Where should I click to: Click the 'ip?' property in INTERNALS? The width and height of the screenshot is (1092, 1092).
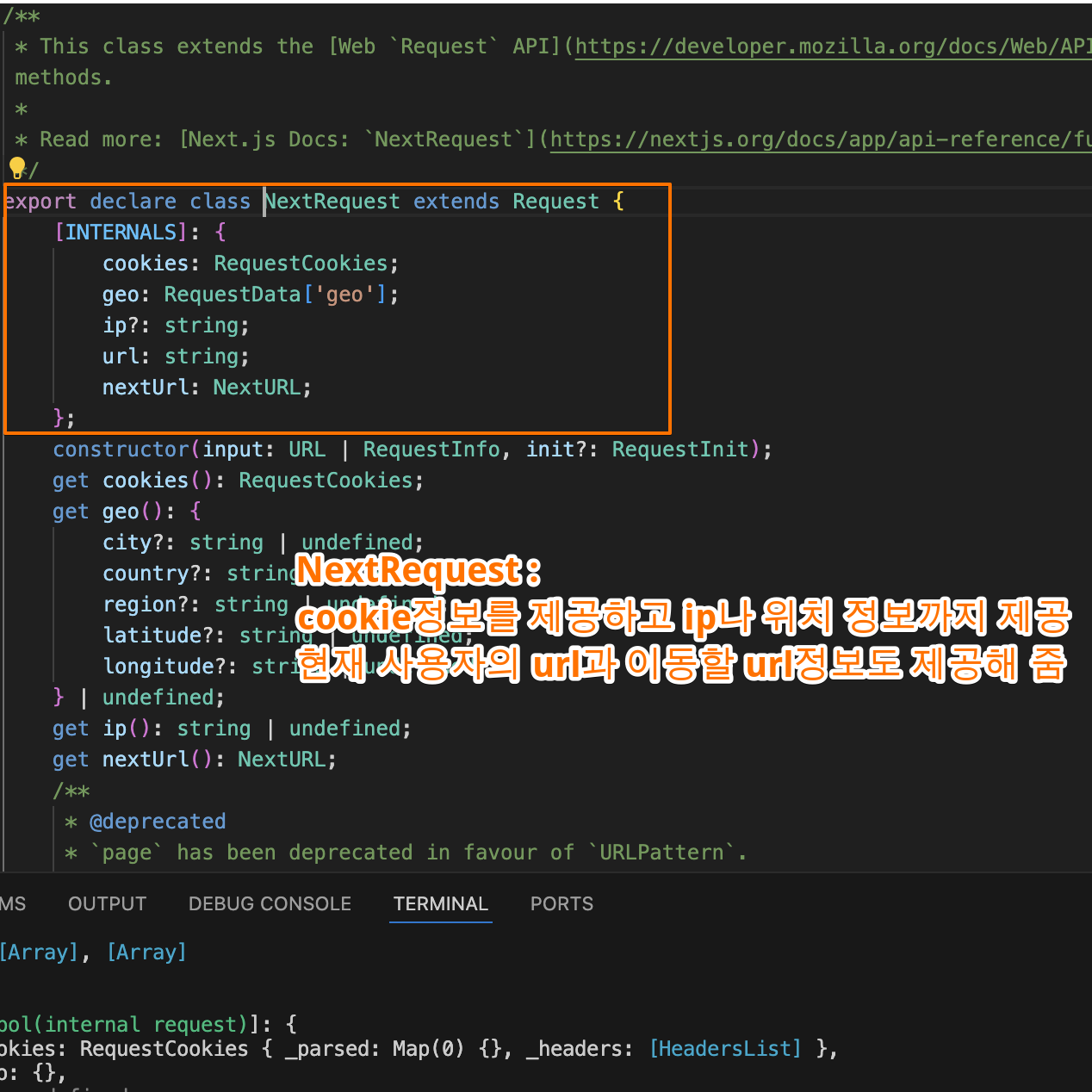click(121, 326)
